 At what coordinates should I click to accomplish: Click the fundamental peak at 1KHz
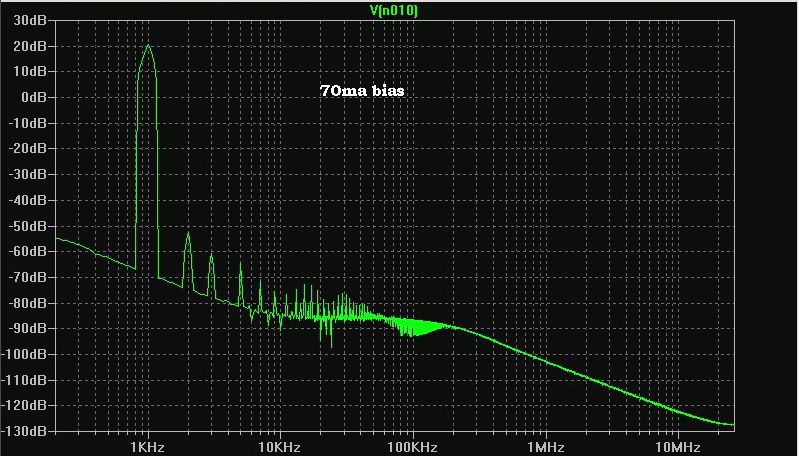148,46
